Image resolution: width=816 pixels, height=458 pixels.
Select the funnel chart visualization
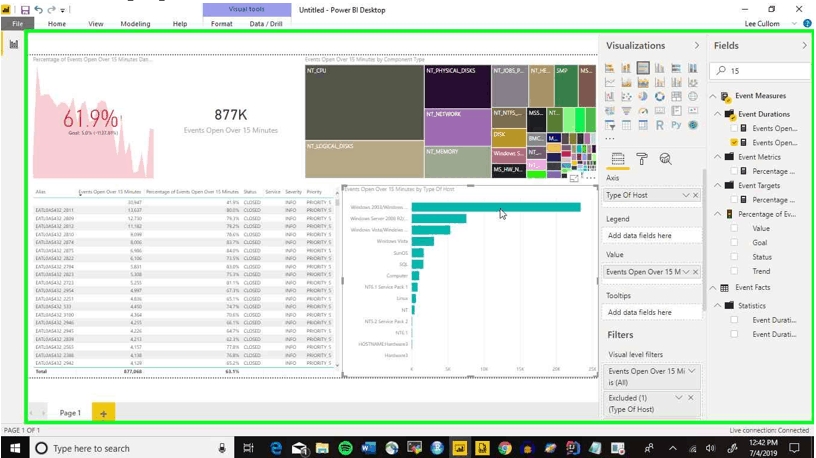[x=626, y=110]
